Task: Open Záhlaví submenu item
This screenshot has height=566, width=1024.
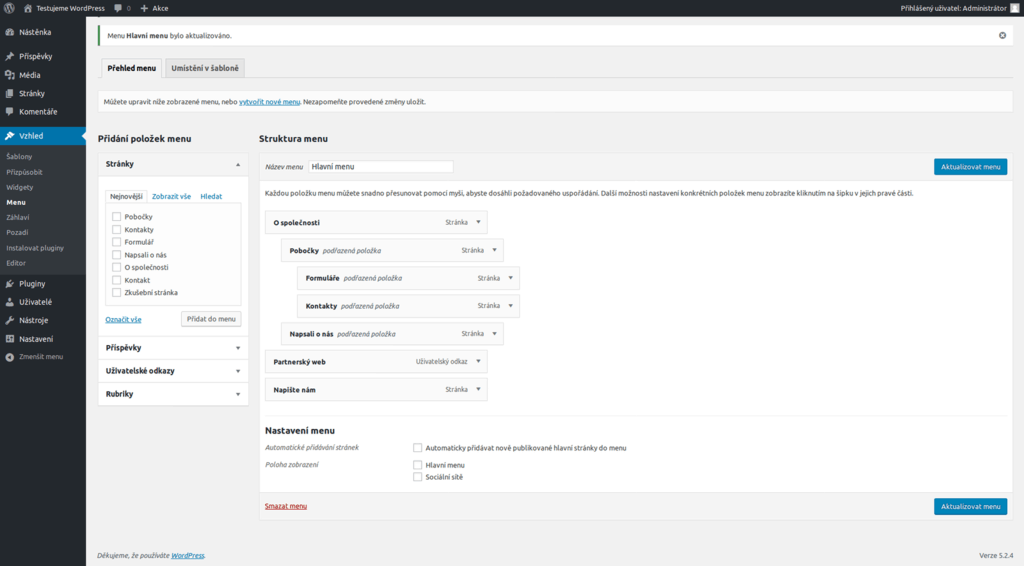Action: 18,217
